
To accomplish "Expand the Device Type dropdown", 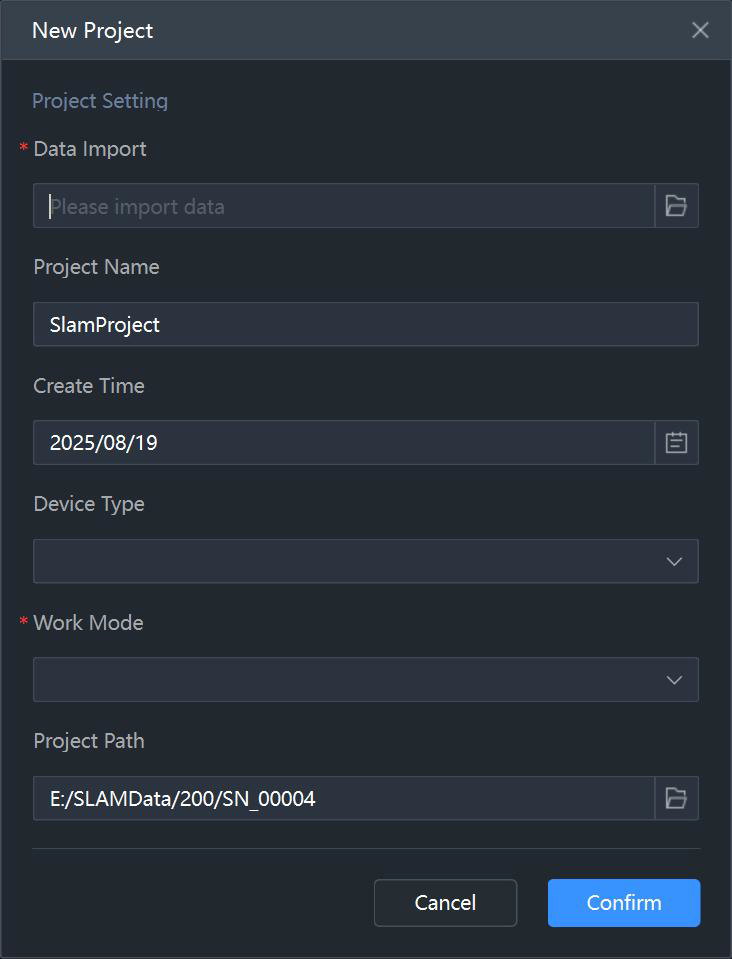I will (366, 561).
